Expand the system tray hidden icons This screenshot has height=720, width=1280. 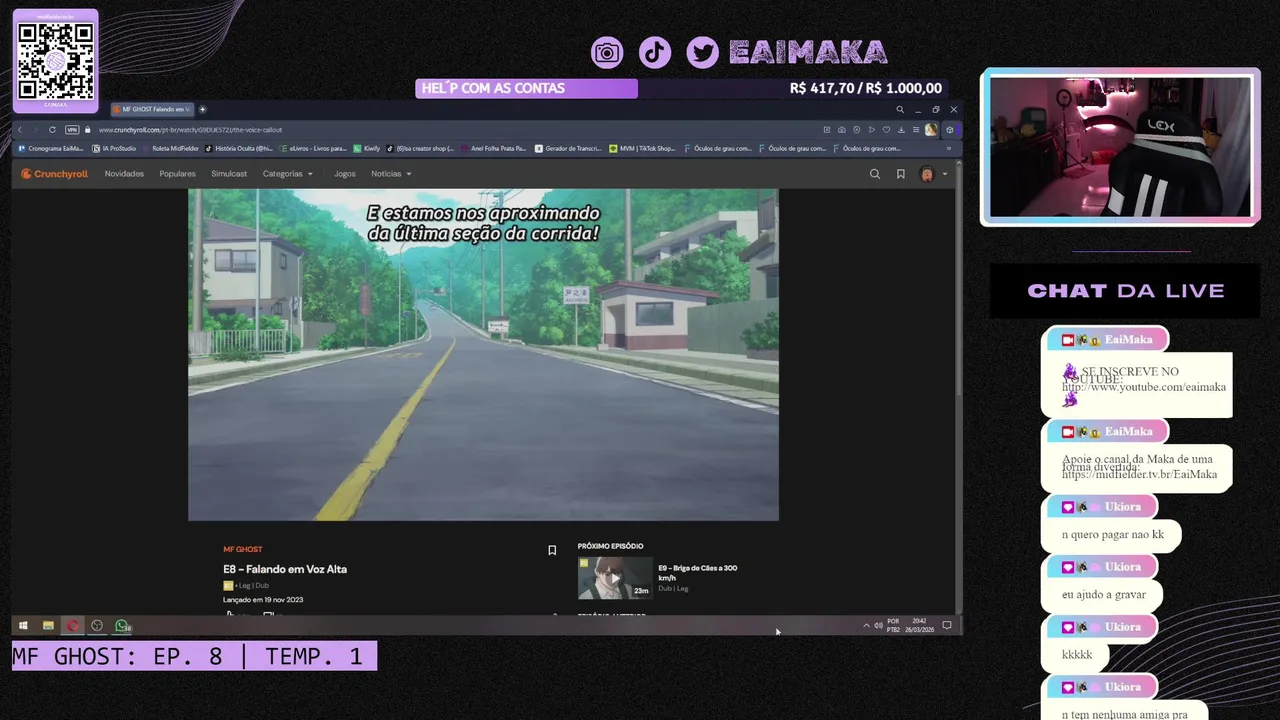866,625
